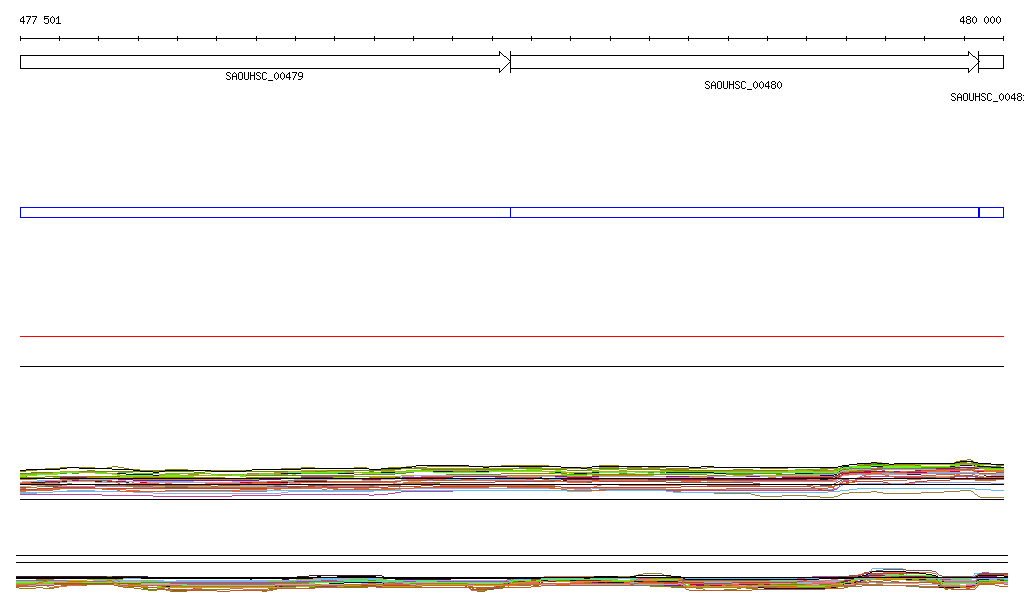
Task: Click the double black line above the bottom plot
Action: (512, 558)
